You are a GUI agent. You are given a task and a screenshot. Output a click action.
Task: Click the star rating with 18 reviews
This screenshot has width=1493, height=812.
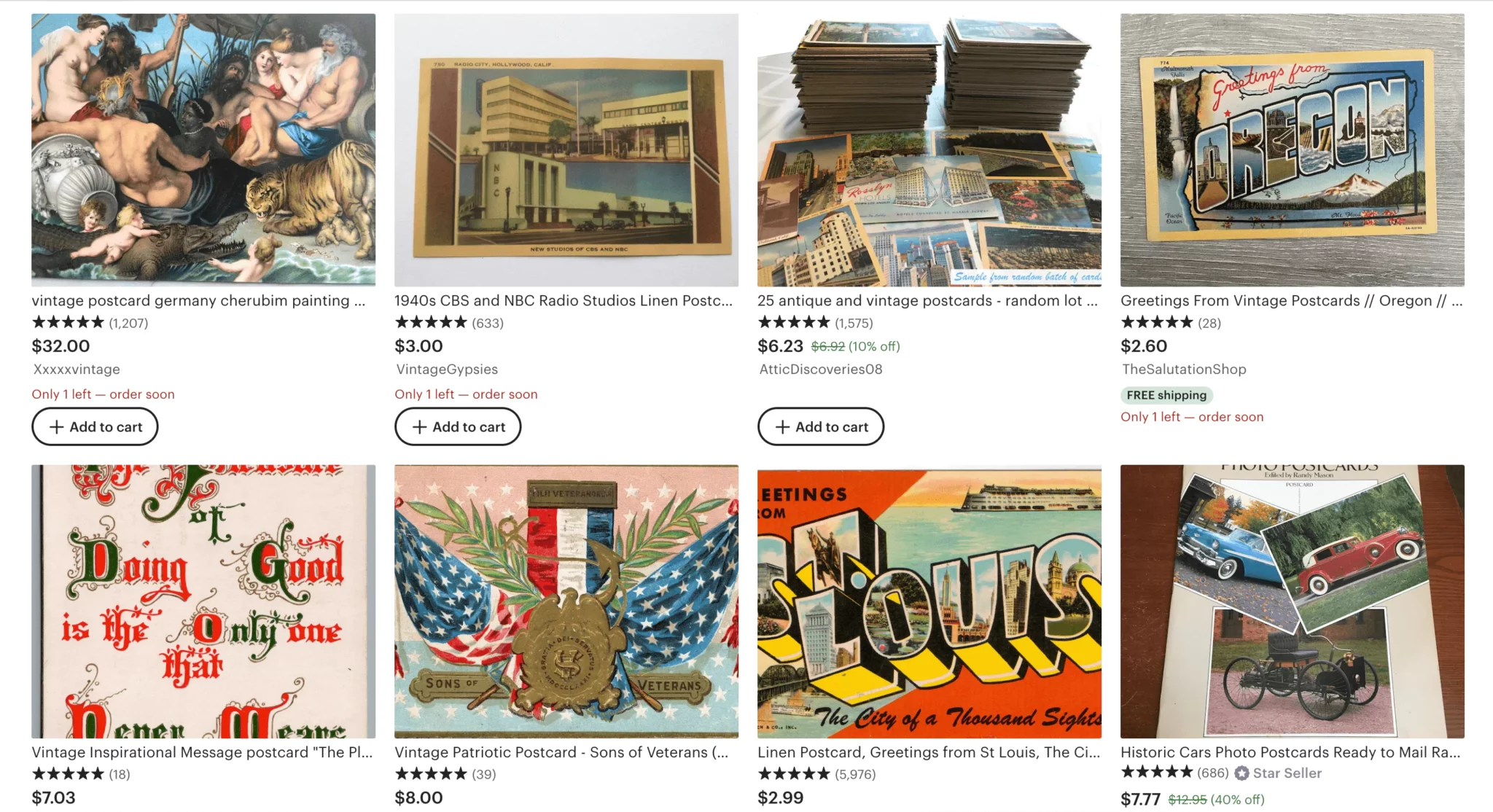coord(68,774)
